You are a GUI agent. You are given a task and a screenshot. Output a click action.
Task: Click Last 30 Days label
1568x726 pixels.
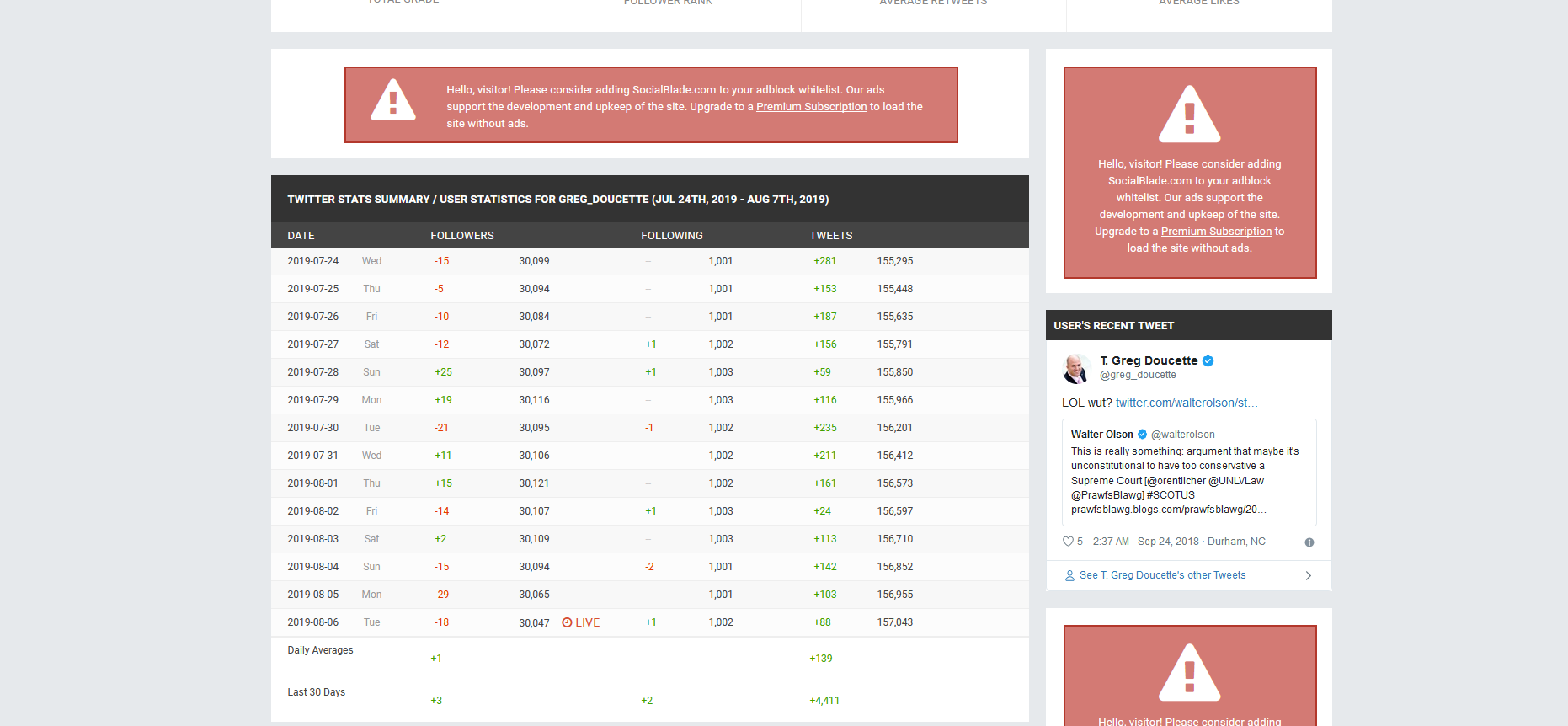coord(316,692)
